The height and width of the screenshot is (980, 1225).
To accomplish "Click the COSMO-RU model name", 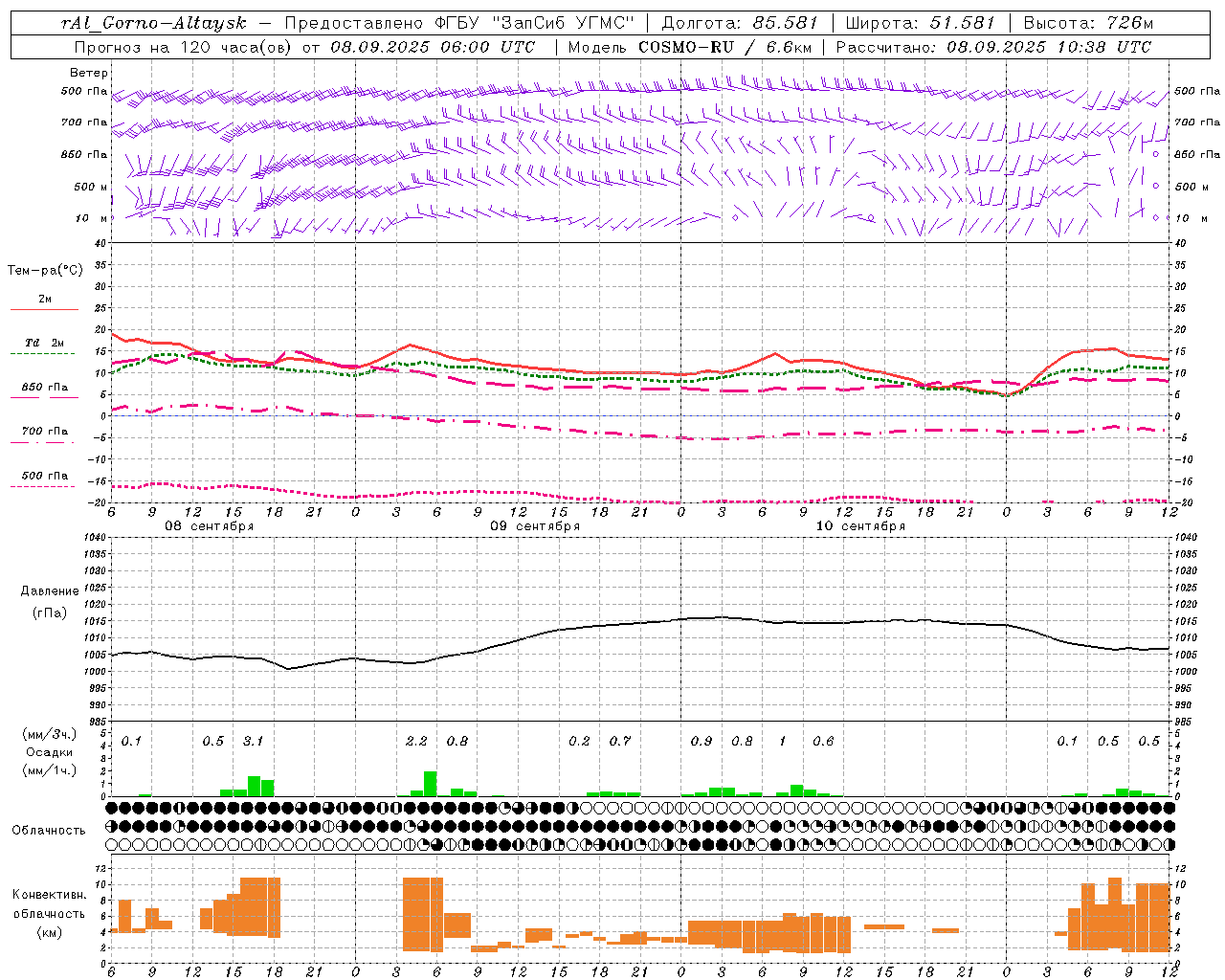I will (x=686, y=47).
